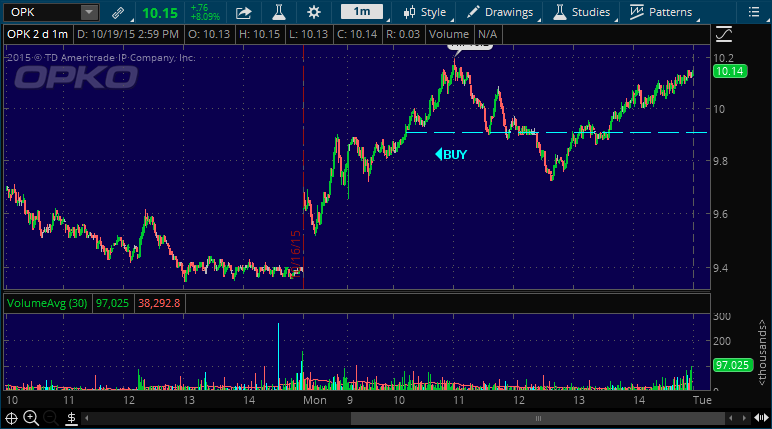Open the Studies menu
Image resolution: width=772 pixels, height=429 pixels.
(x=581, y=12)
